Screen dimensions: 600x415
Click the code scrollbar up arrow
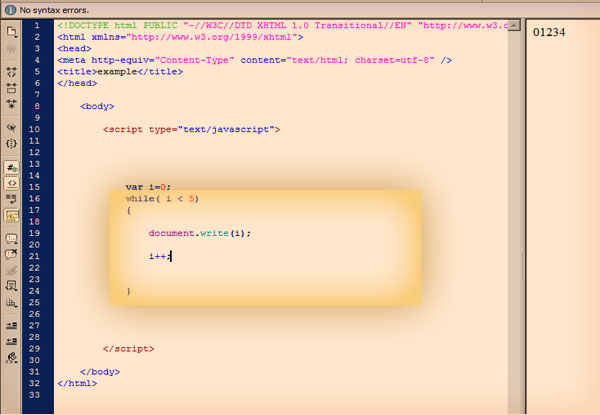[x=514, y=25]
